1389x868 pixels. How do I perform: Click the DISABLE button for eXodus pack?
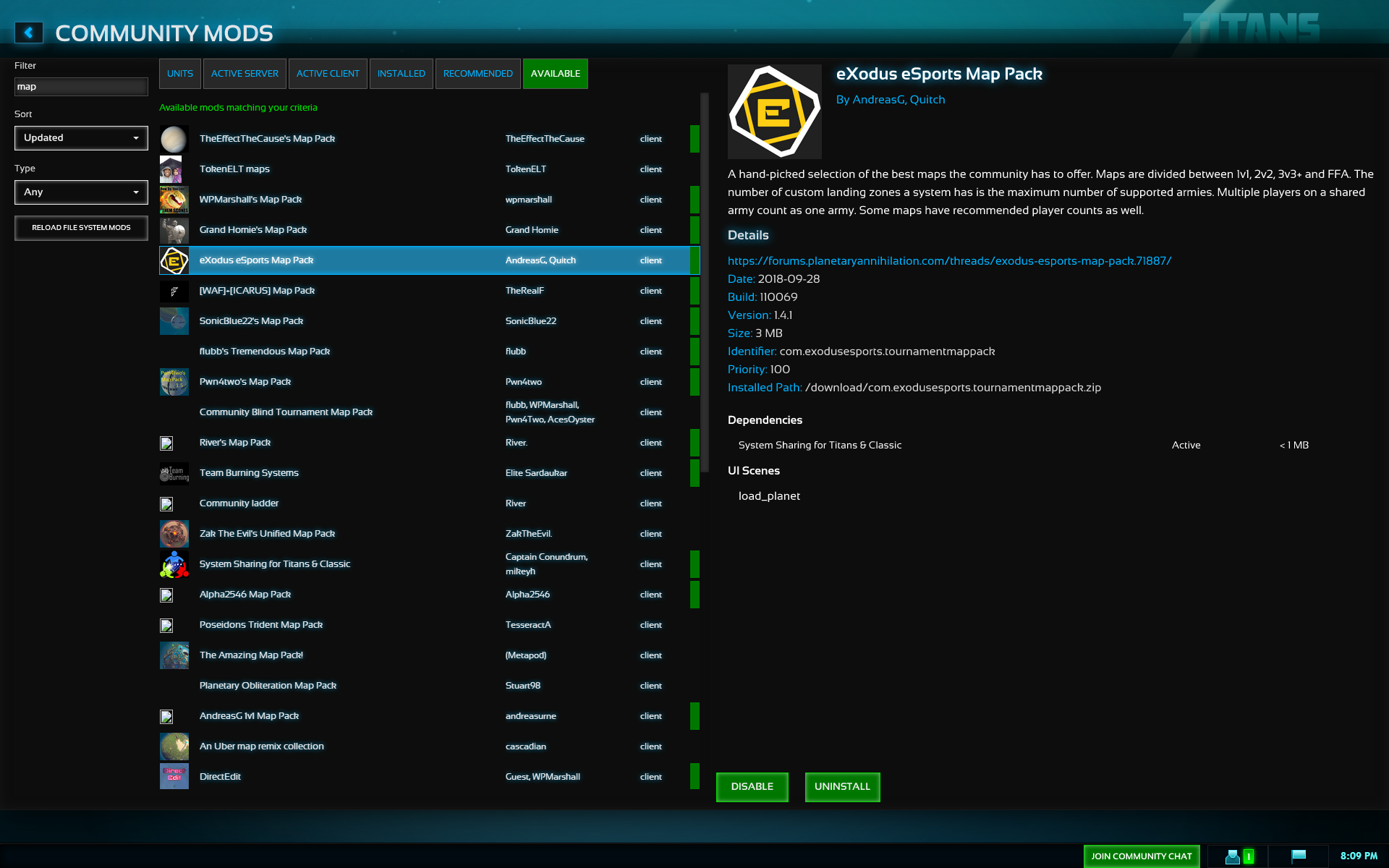pos(752,786)
